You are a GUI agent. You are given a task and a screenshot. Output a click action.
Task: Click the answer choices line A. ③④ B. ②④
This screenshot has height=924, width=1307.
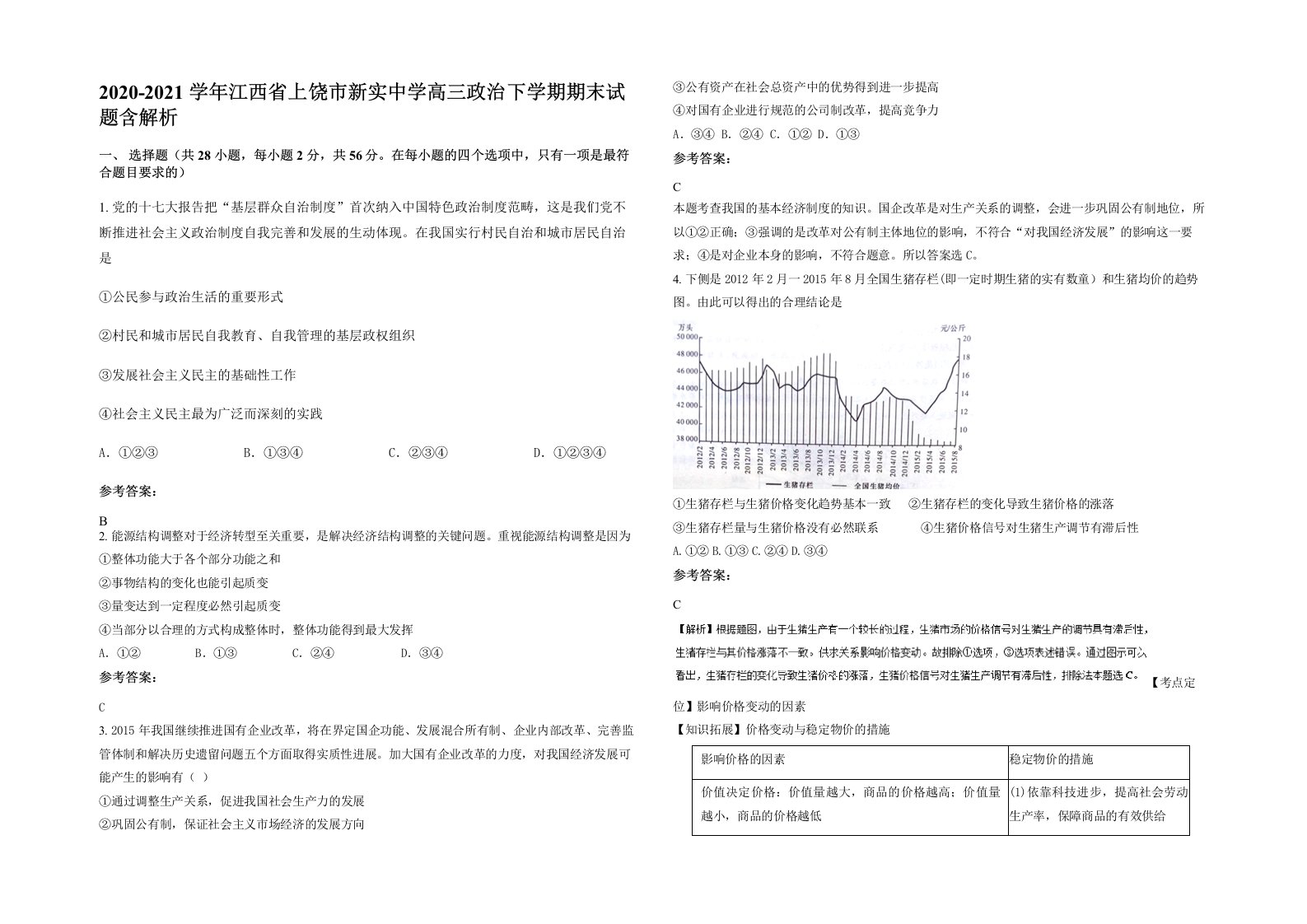click(766, 134)
